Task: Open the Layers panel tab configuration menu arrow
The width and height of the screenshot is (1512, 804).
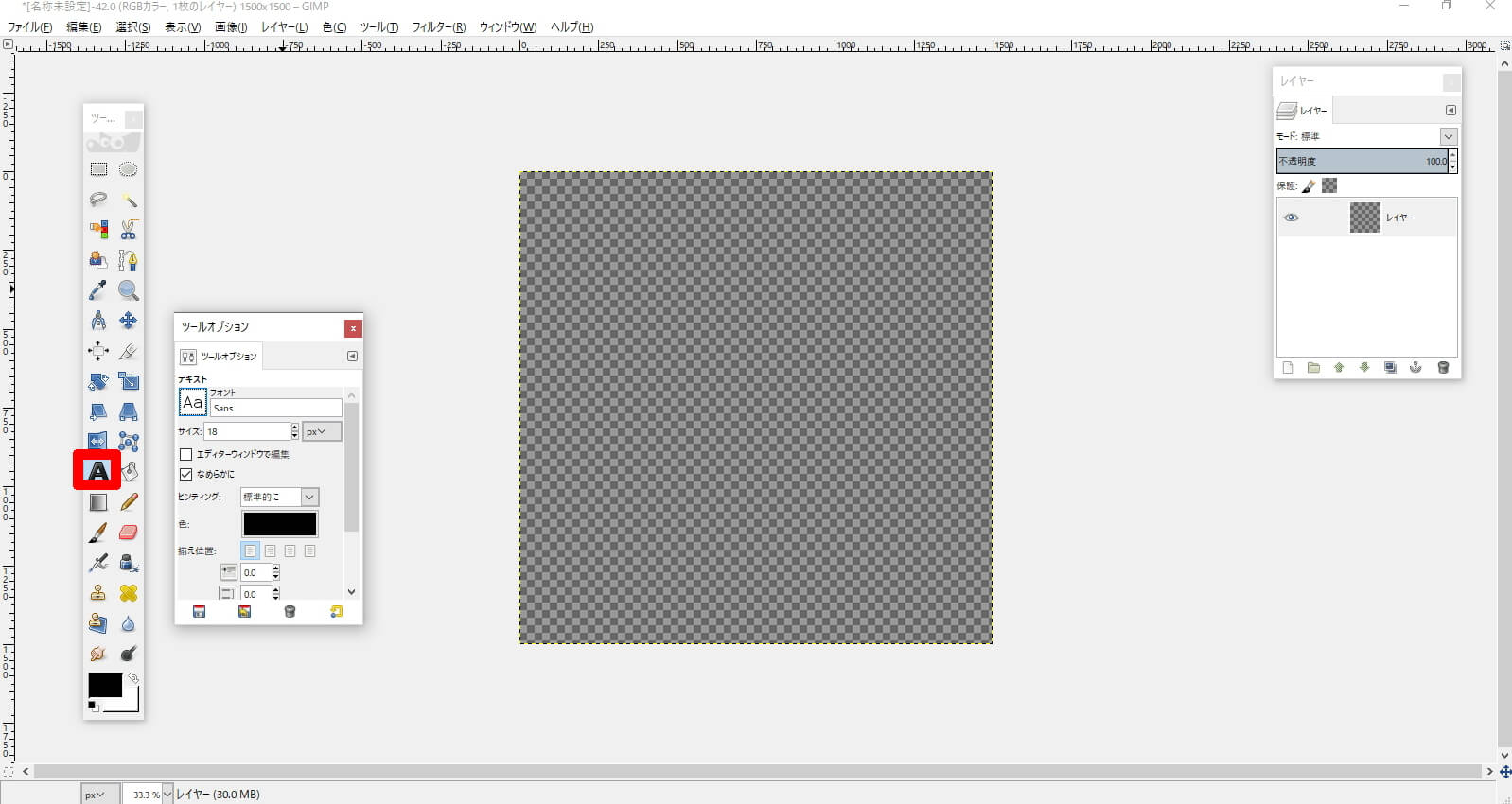Action: 1450,111
